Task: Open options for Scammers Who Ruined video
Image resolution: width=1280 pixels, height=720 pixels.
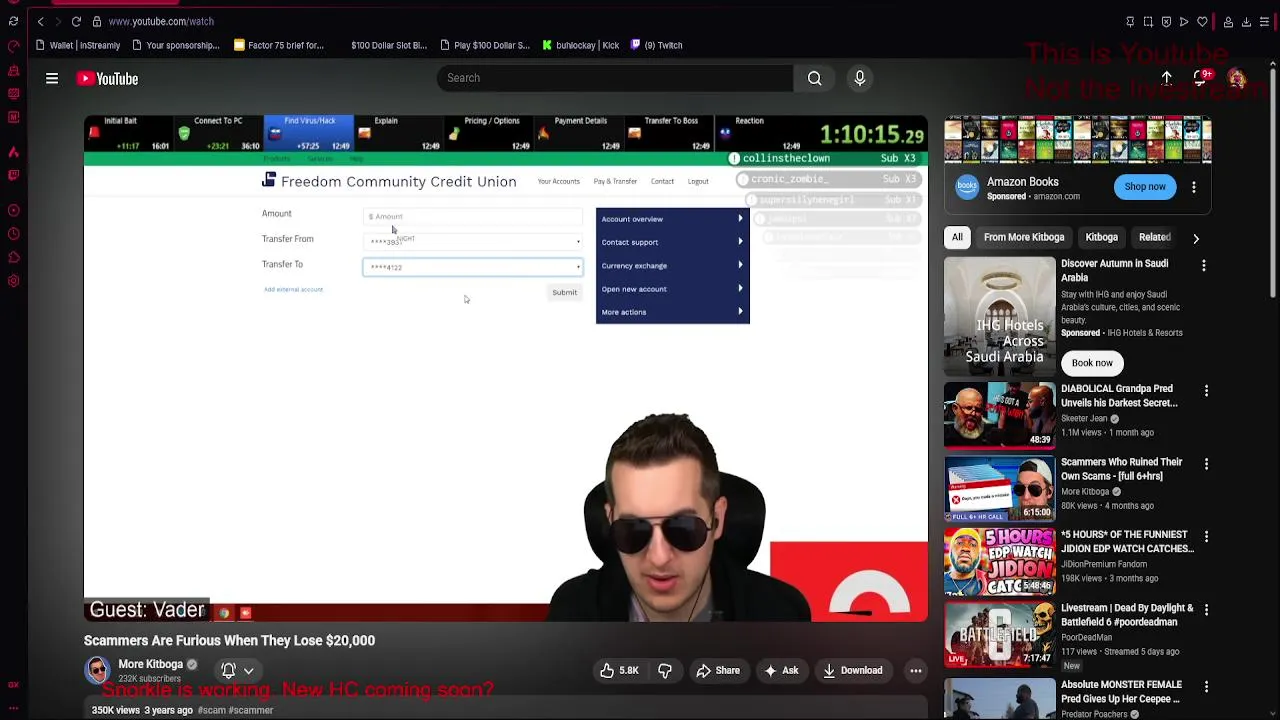Action: coord(1206,464)
